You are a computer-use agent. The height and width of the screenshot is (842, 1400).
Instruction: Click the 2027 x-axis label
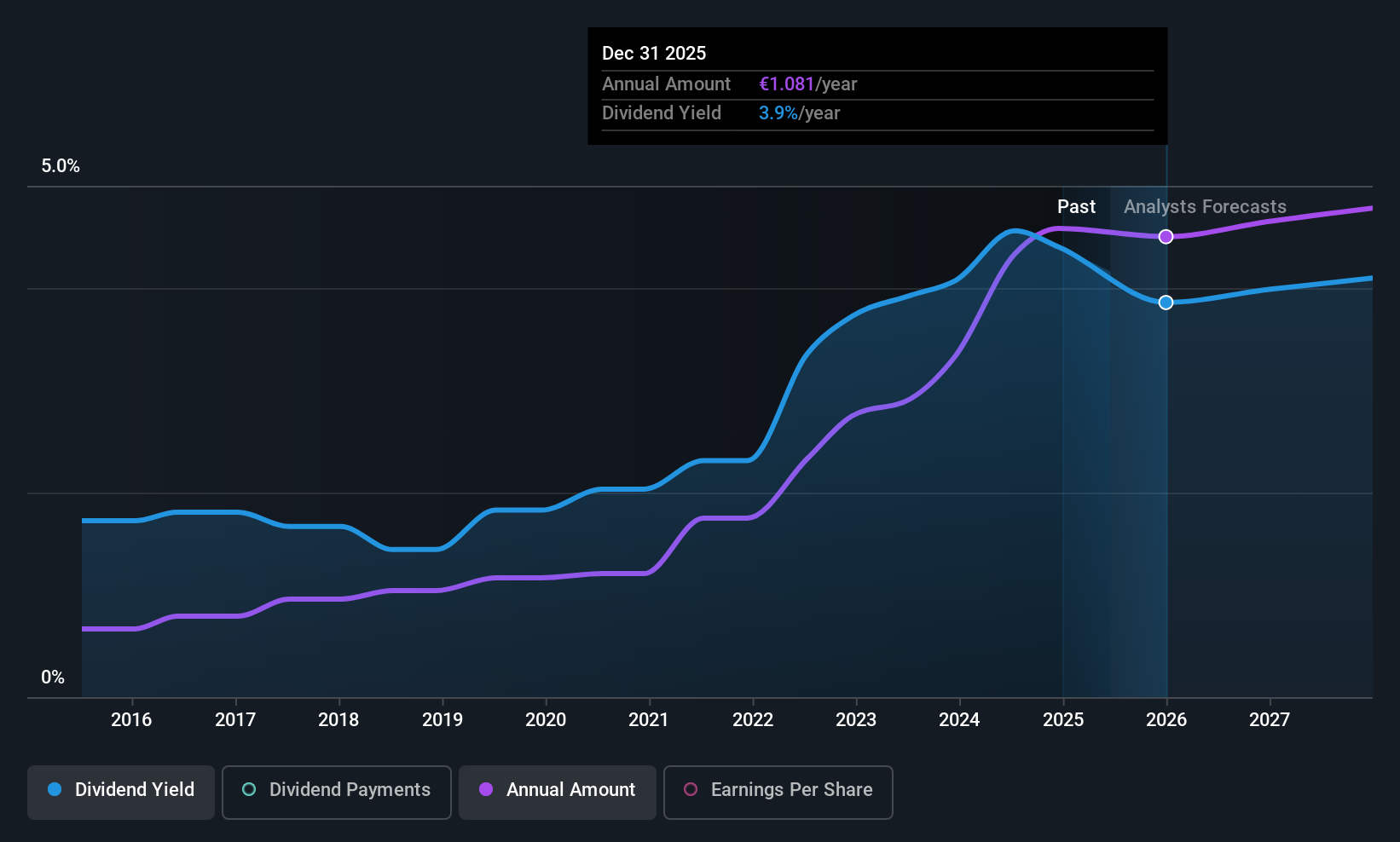1270,720
